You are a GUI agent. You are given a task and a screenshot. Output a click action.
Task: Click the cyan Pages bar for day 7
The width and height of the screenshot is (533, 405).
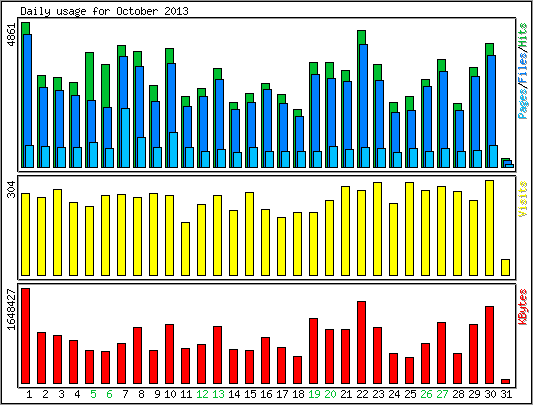click(125, 138)
